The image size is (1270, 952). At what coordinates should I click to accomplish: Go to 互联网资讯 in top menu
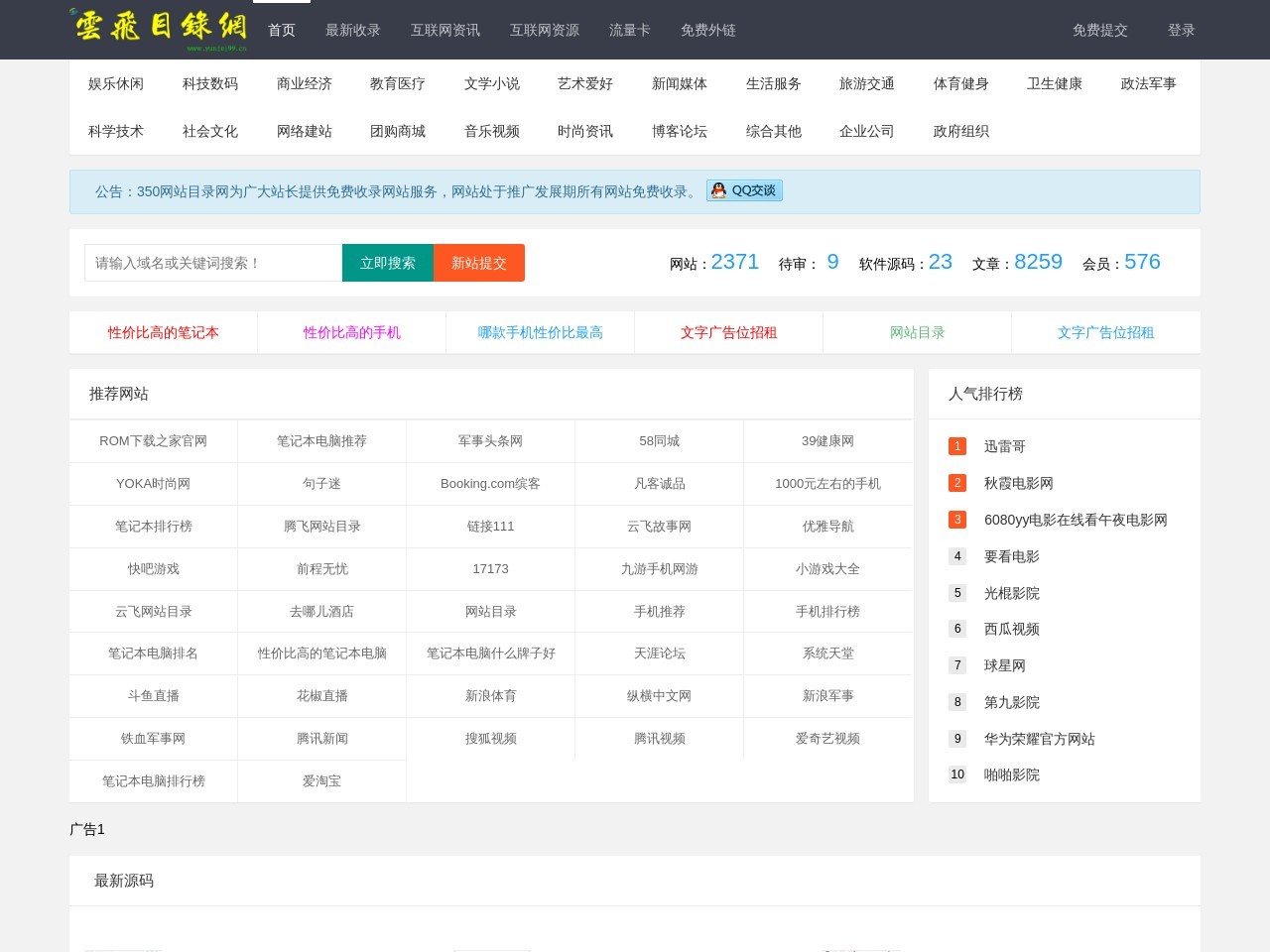444,30
